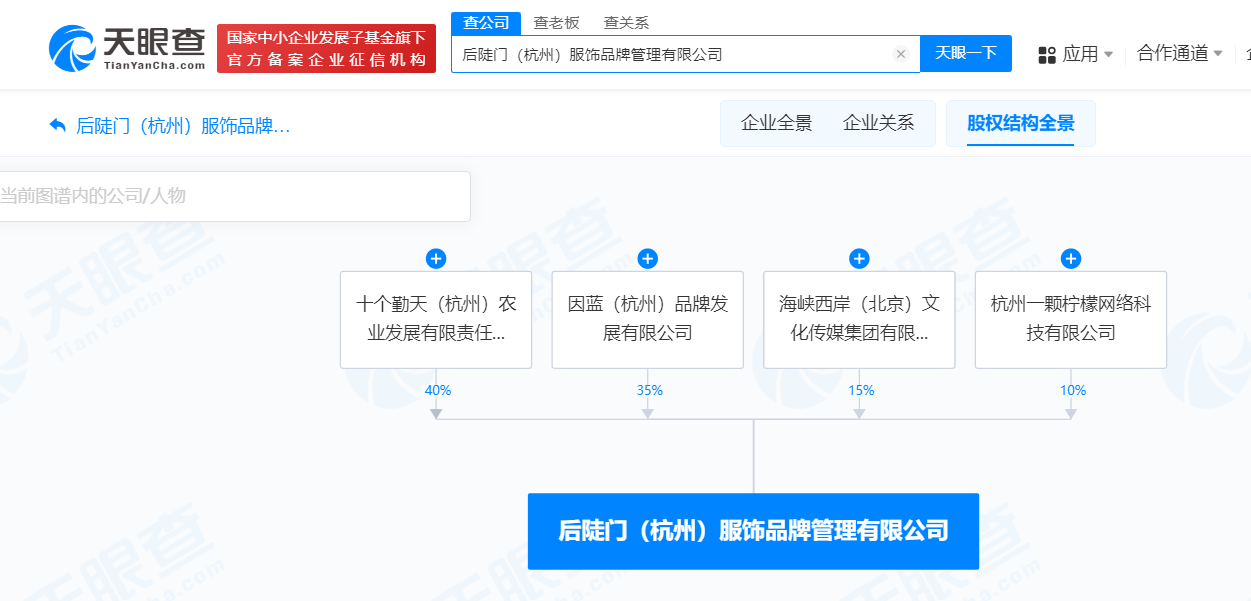Switch to the 查老板 tab
Viewport: 1251px width, 601px height.
click(556, 23)
